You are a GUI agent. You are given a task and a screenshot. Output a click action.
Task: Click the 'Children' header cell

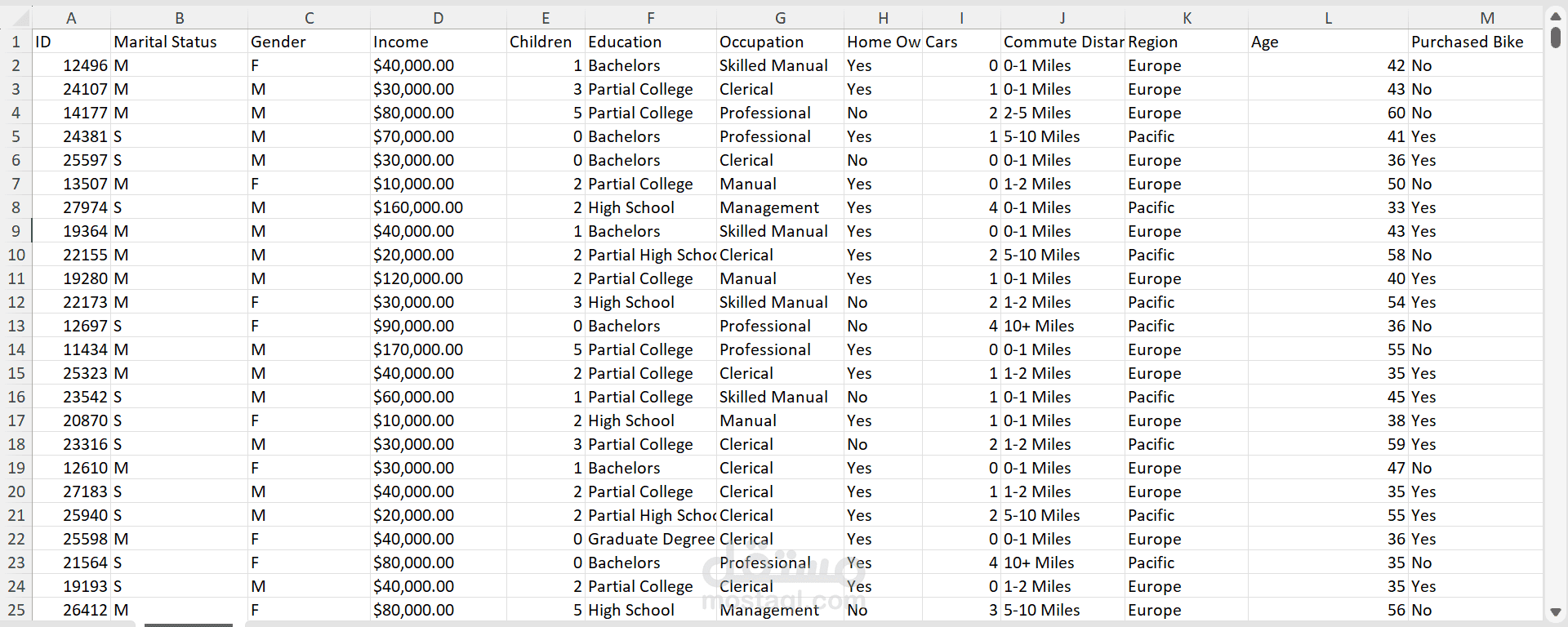point(546,42)
